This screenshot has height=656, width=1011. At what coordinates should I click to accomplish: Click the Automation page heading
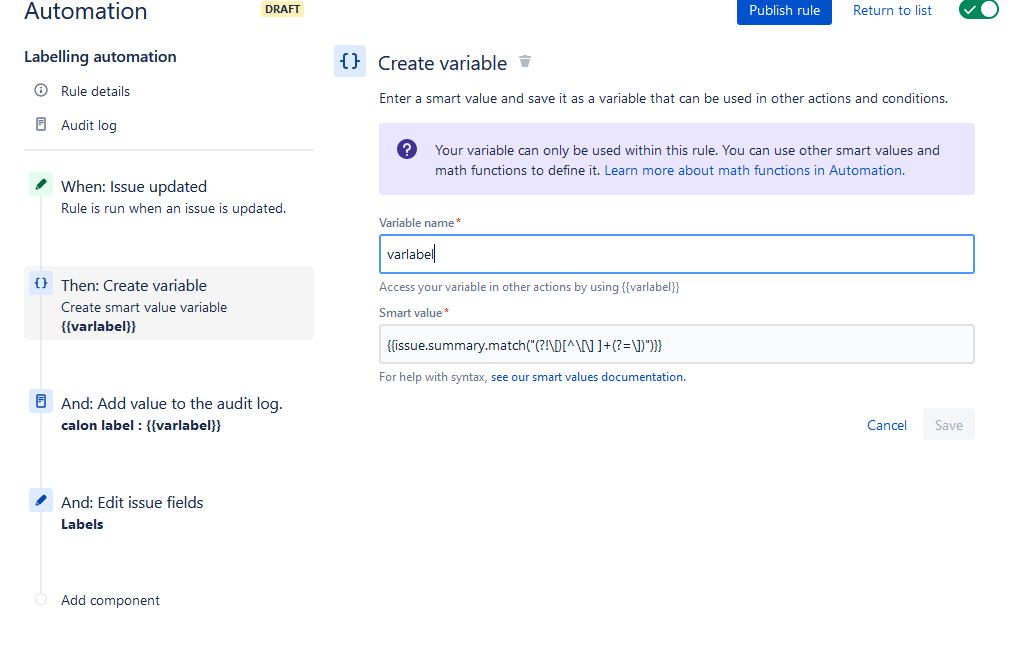point(86,11)
